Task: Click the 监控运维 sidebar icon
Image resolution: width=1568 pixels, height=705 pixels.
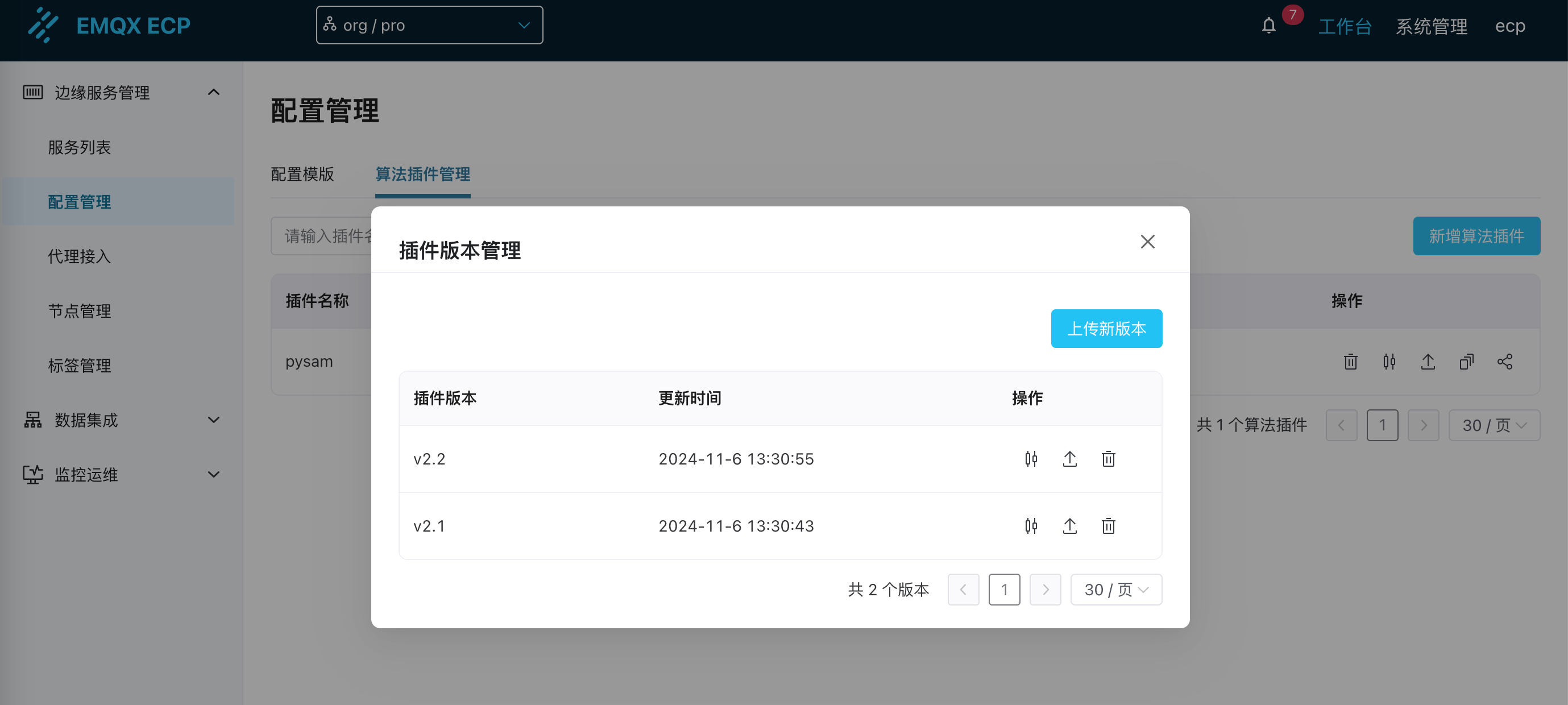Action: (x=33, y=474)
